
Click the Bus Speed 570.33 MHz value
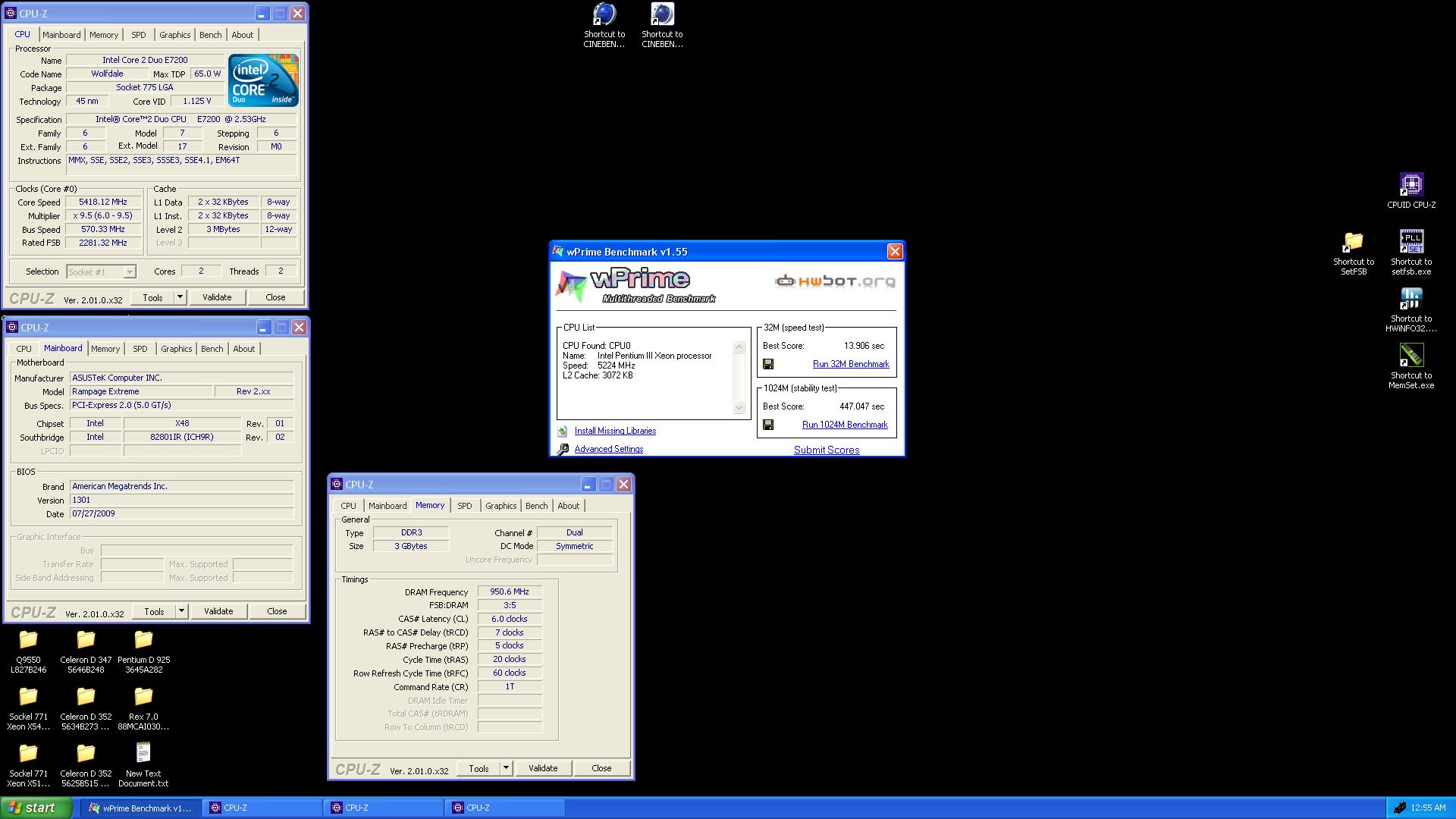(103, 230)
